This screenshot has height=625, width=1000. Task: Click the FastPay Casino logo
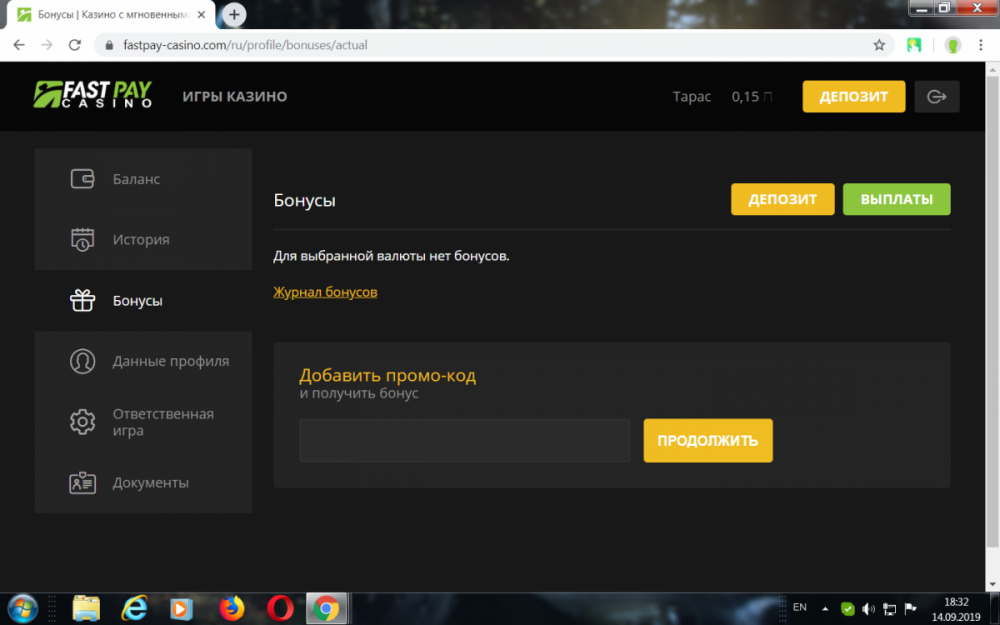pyautogui.click(x=92, y=95)
